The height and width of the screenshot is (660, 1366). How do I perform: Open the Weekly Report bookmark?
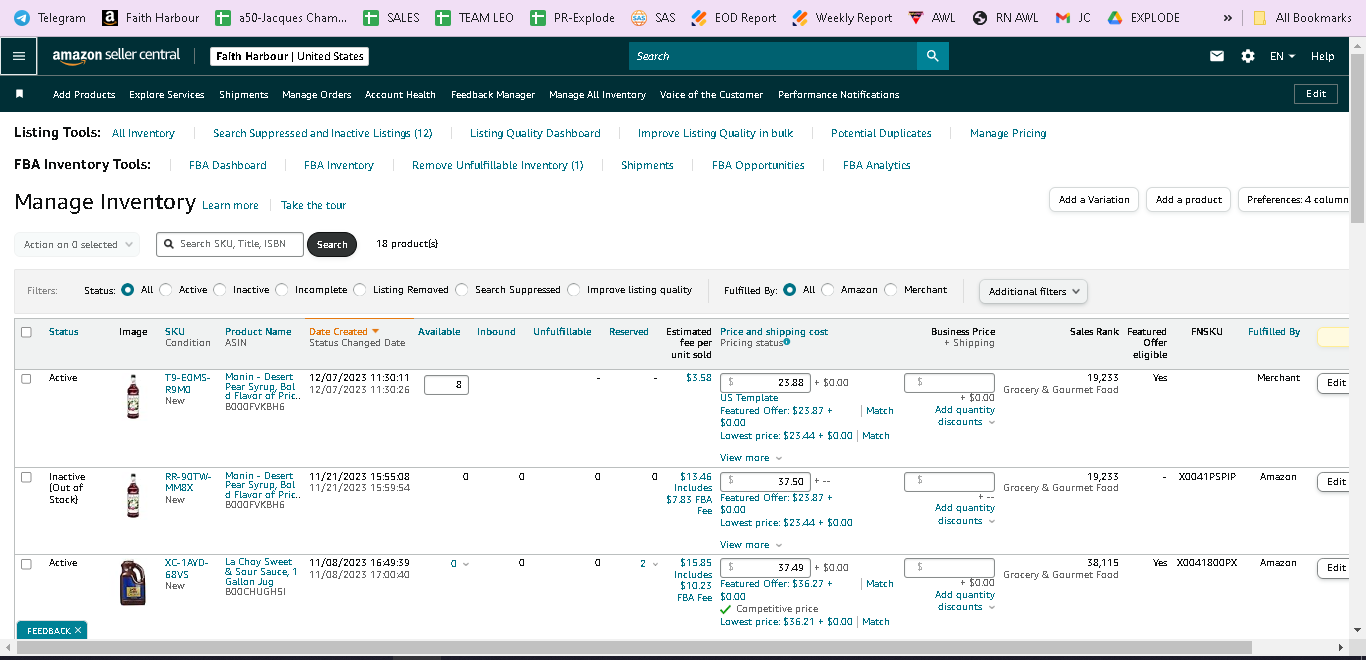(844, 17)
